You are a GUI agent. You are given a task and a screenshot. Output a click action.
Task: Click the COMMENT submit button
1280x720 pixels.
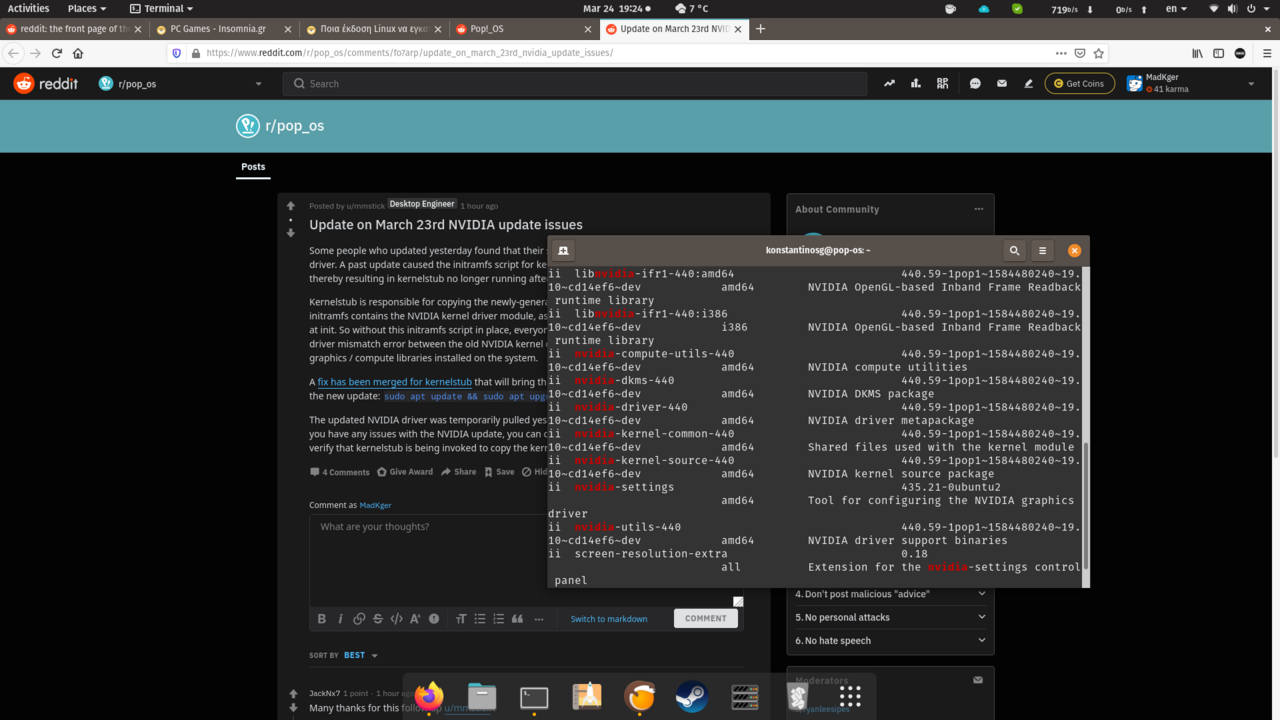[x=706, y=618]
